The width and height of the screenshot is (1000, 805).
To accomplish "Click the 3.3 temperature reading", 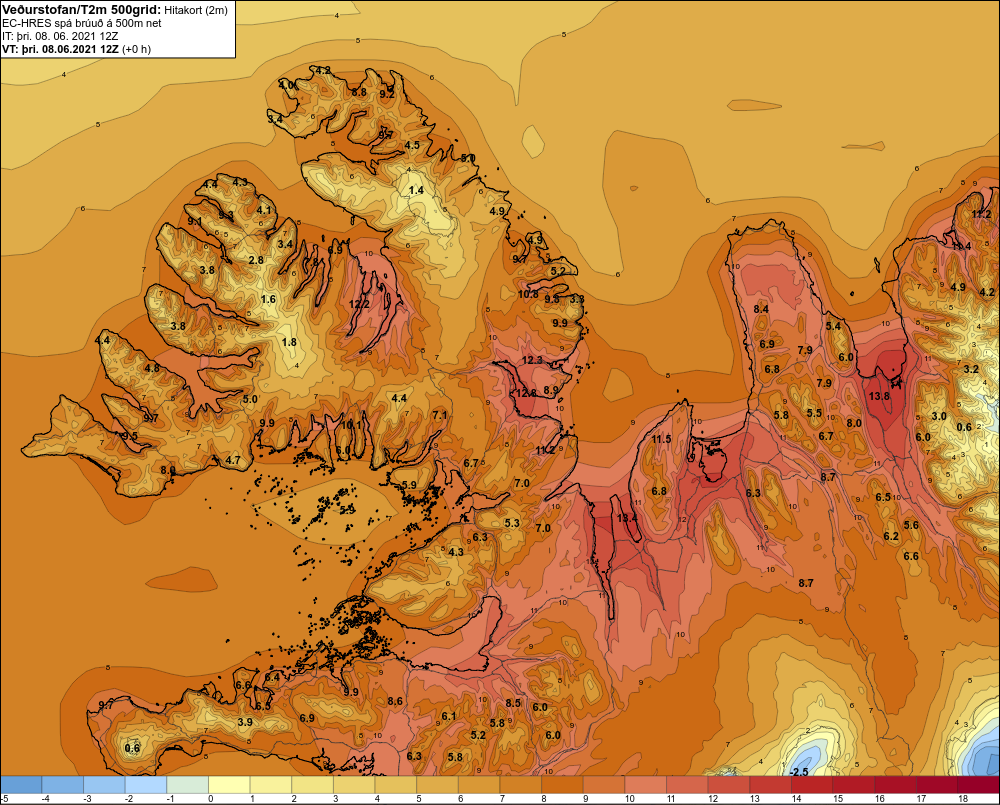I will point(577,299).
